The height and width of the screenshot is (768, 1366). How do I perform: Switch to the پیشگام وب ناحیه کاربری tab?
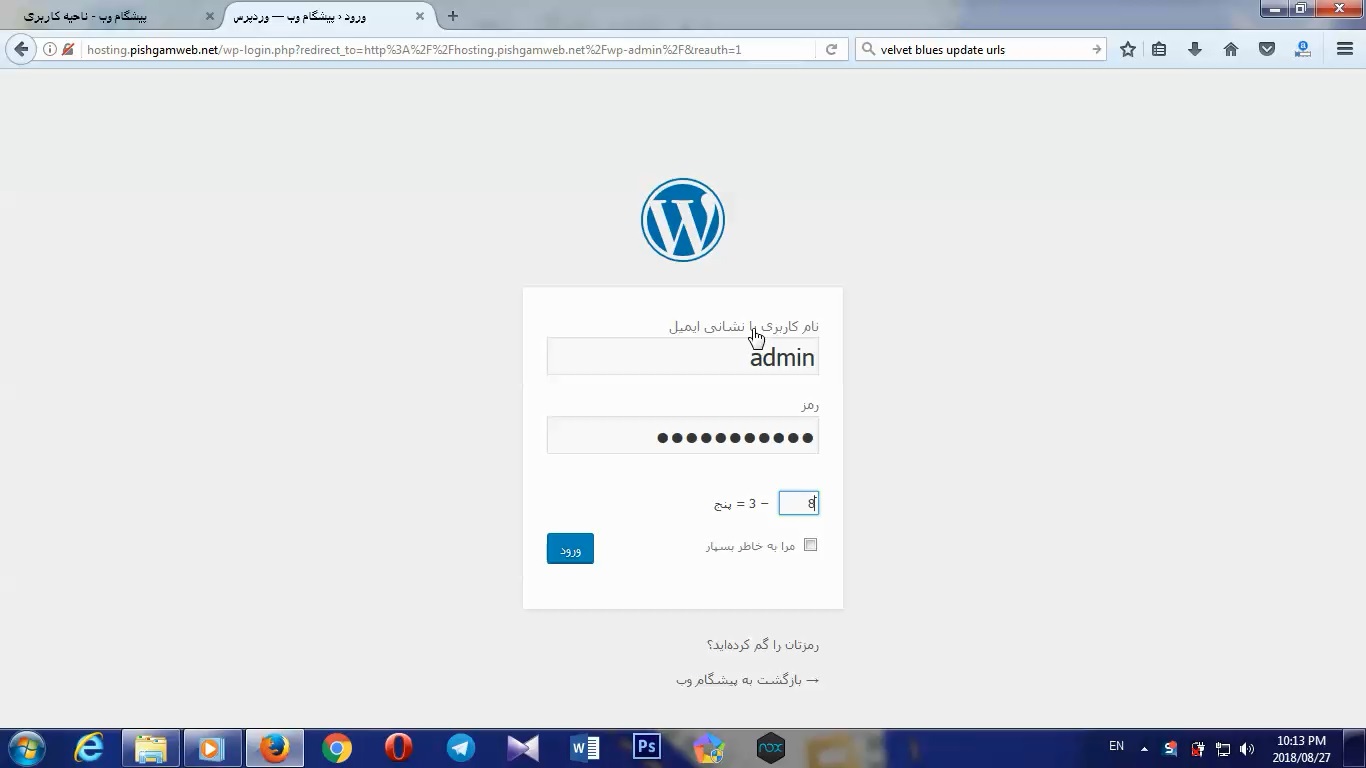point(111,17)
